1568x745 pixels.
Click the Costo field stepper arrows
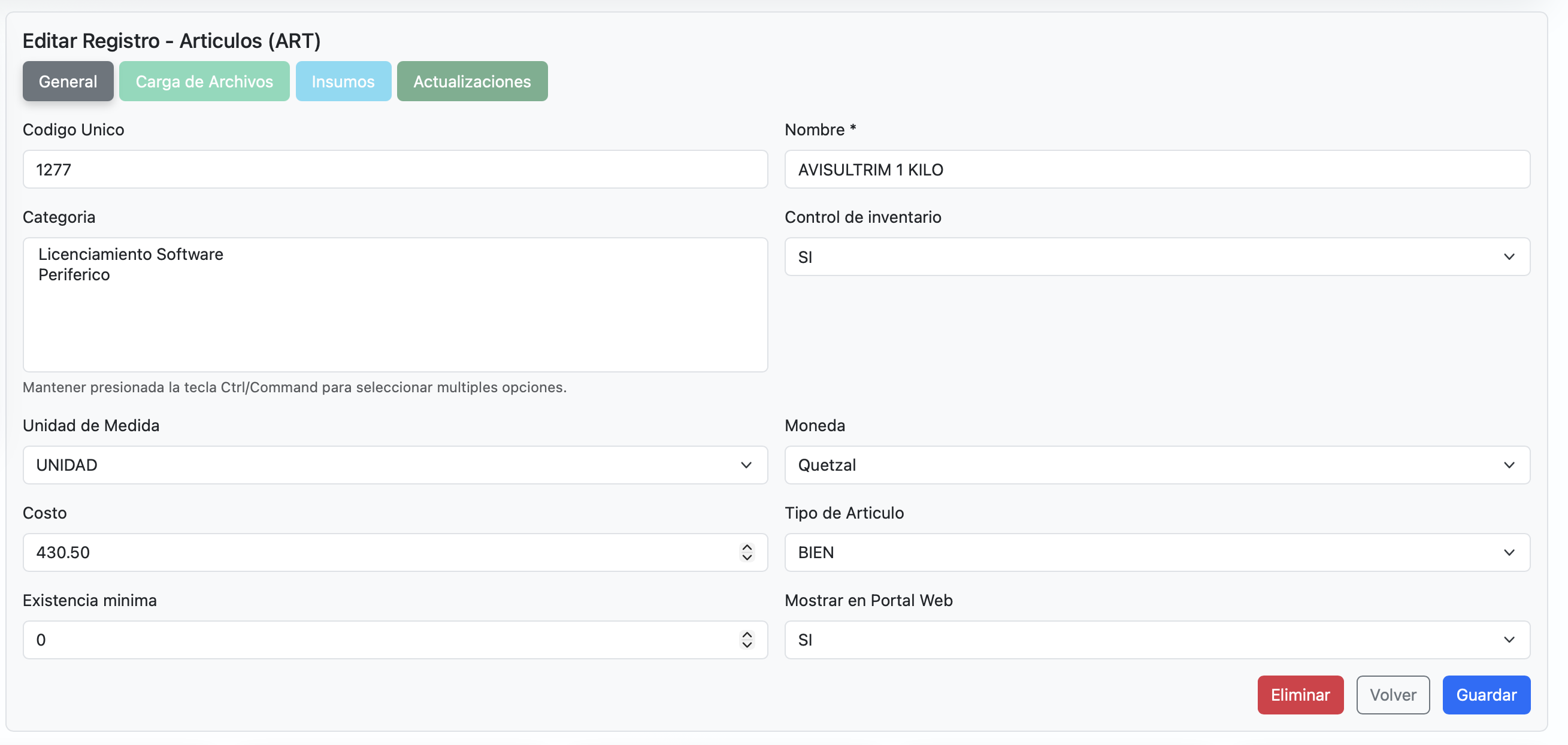(746, 552)
